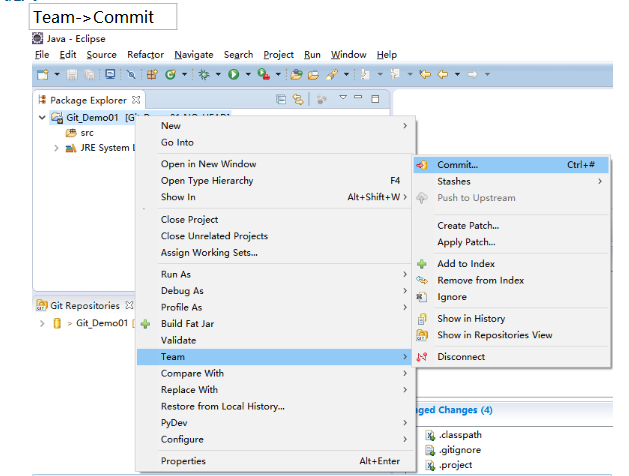Click the Save All toolbar icon
The width and height of the screenshot is (629, 476).
pos(89,75)
